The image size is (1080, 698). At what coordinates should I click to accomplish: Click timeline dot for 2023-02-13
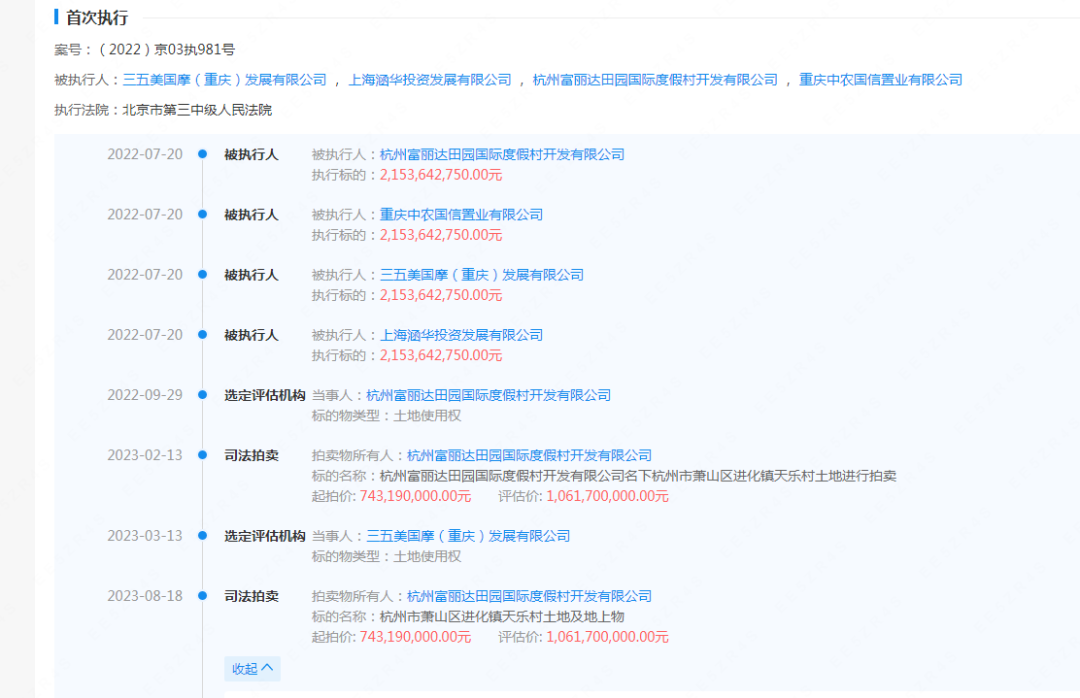click(202, 455)
